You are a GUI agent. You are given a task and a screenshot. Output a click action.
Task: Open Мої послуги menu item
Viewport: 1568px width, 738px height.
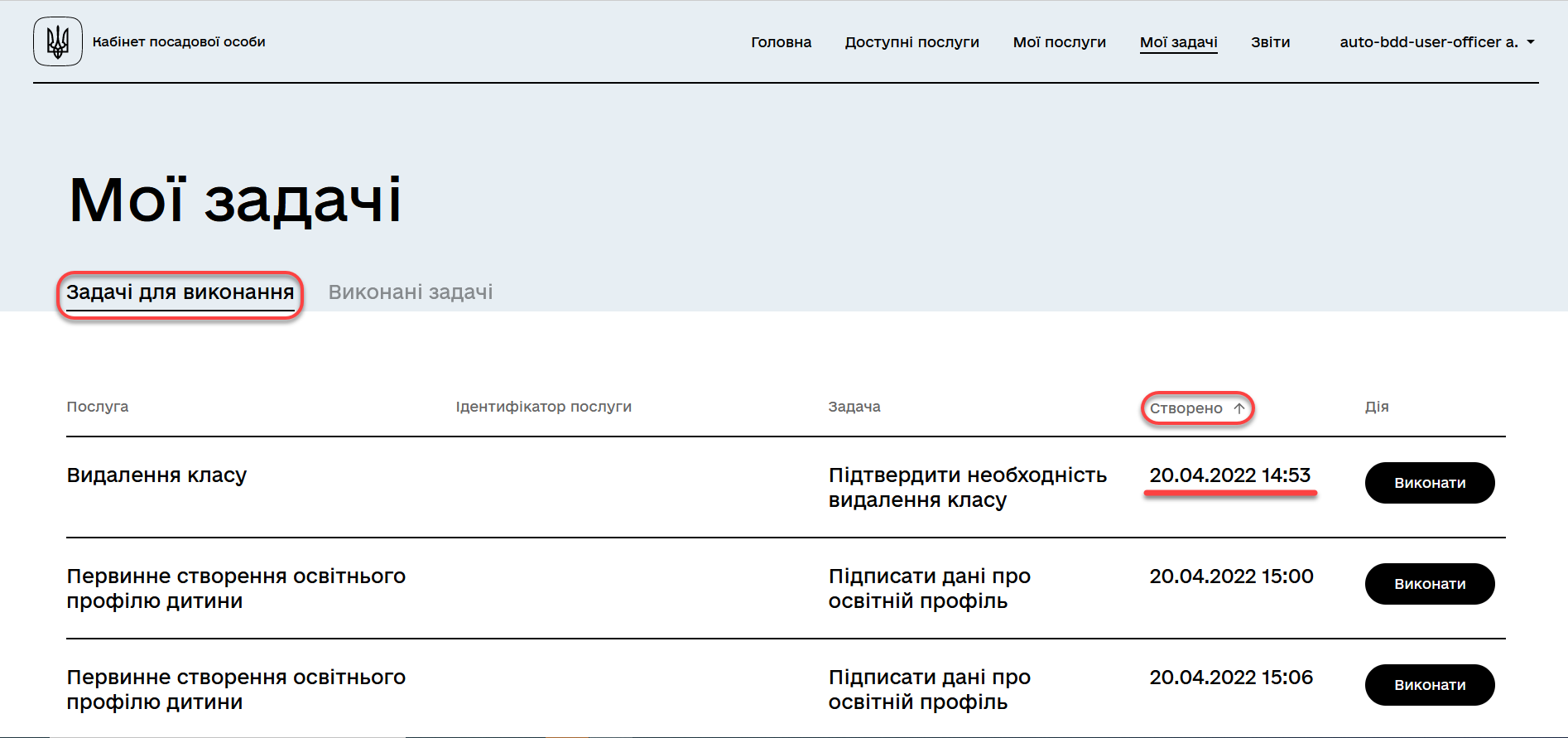(1059, 42)
